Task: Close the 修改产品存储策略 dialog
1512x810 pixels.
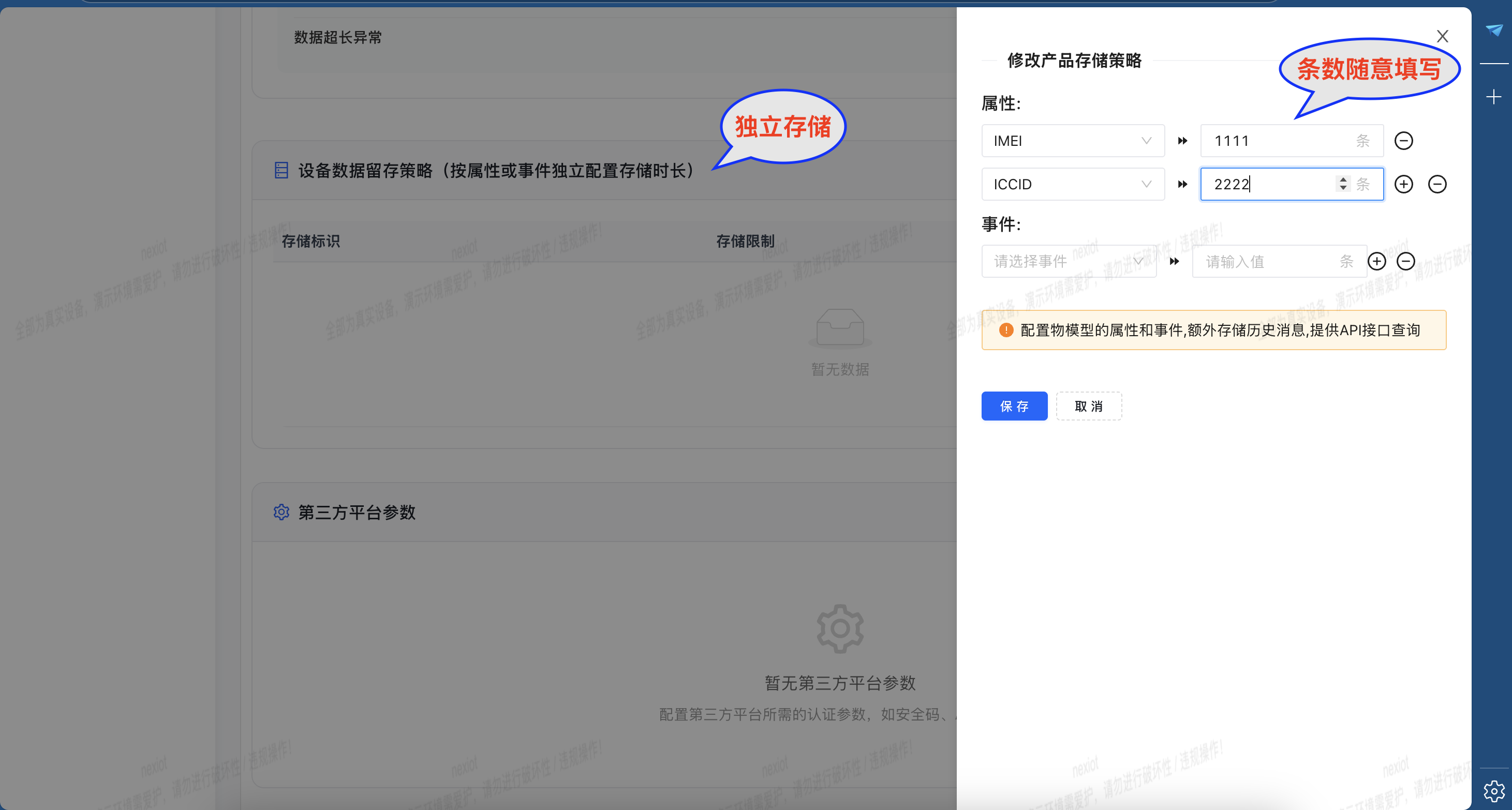Action: point(1442,36)
